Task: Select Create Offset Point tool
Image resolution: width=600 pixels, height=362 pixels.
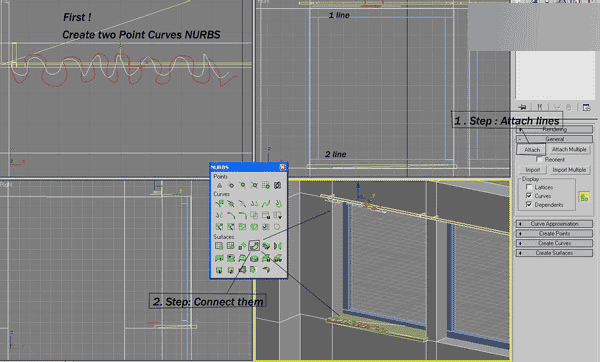Action: coord(231,185)
